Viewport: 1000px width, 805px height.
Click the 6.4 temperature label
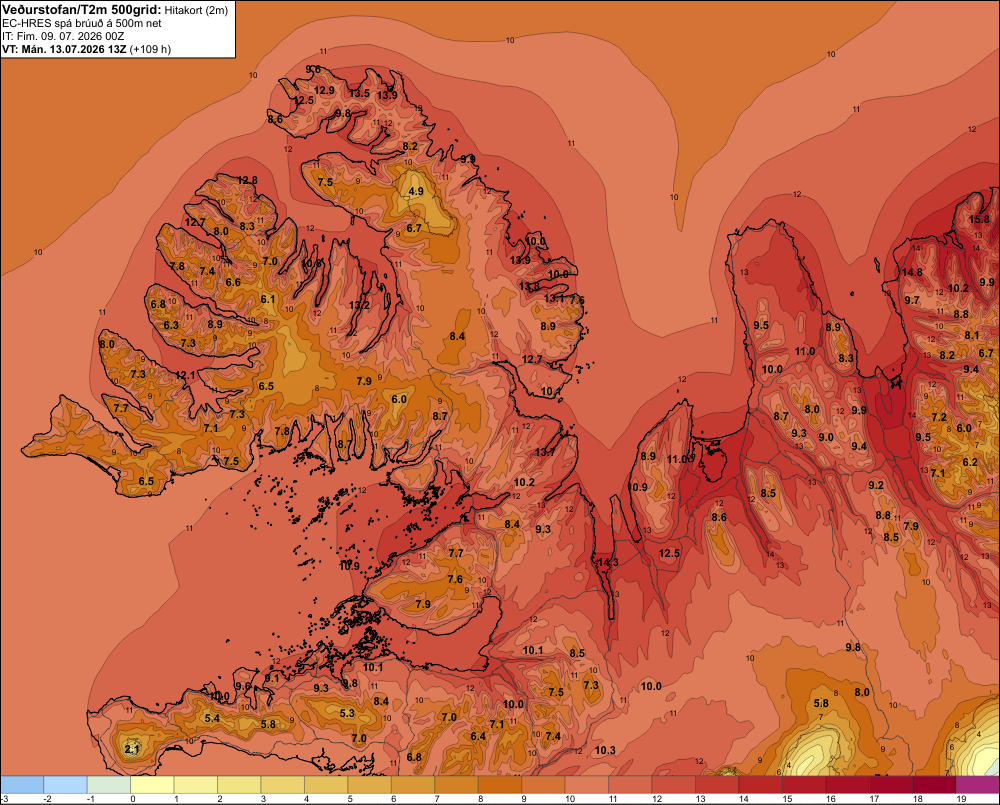(478, 736)
